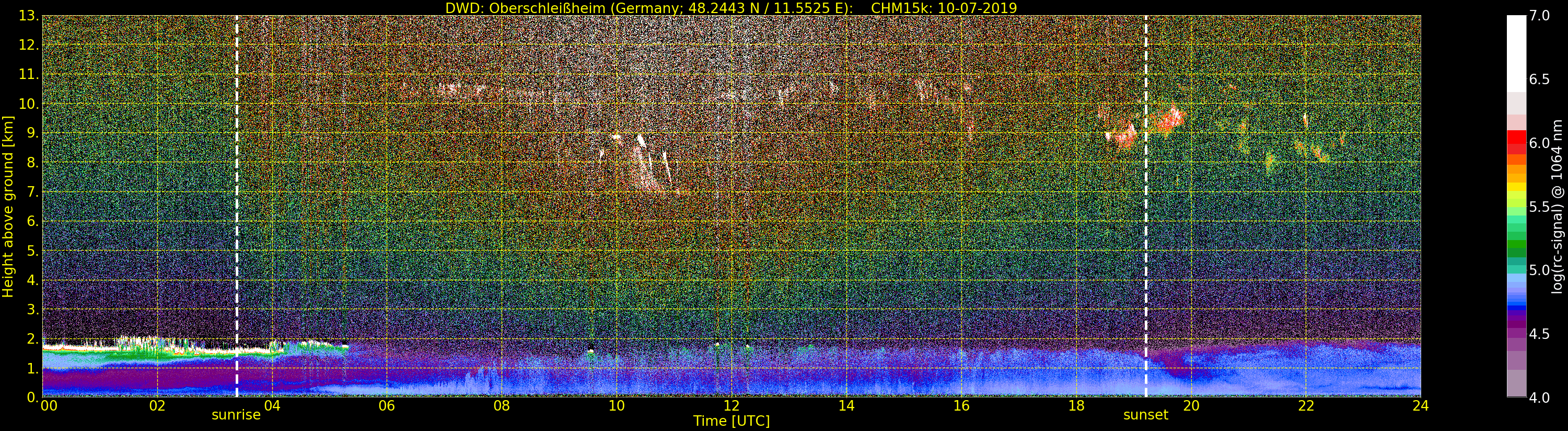Screen dimensions: 1568x431
Task: Click the 'CHM15k: 10-07-2019' title text
Action: click(x=944, y=8)
